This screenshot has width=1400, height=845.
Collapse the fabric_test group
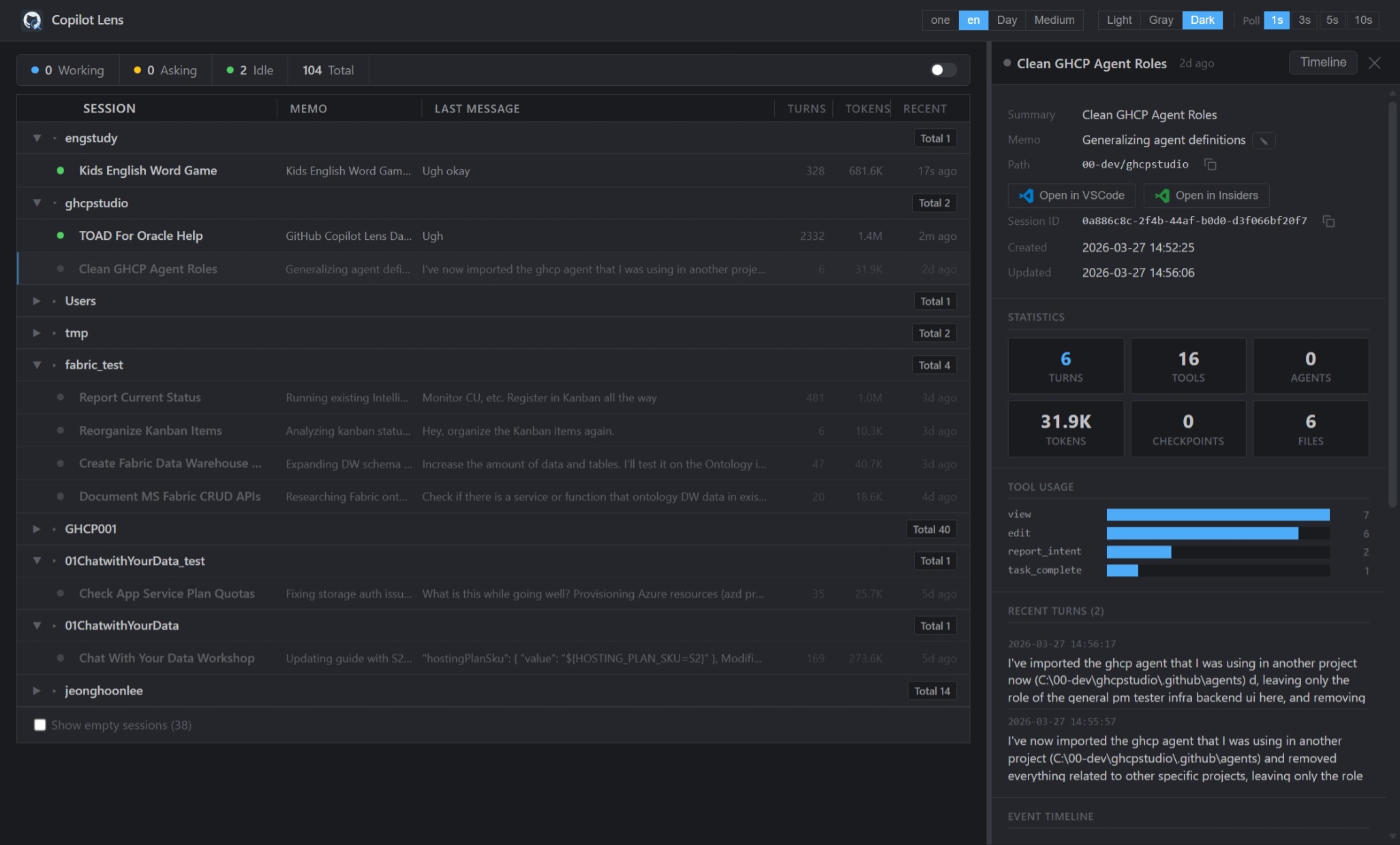pos(37,365)
